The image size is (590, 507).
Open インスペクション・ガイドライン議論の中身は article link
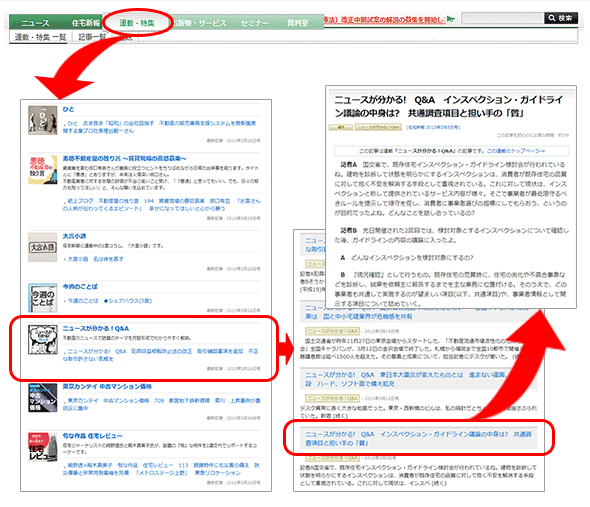tap(418, 438)
